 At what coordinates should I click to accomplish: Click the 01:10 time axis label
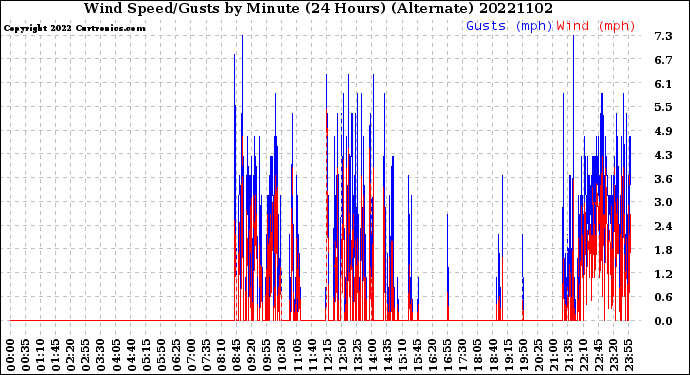[40, 355]
